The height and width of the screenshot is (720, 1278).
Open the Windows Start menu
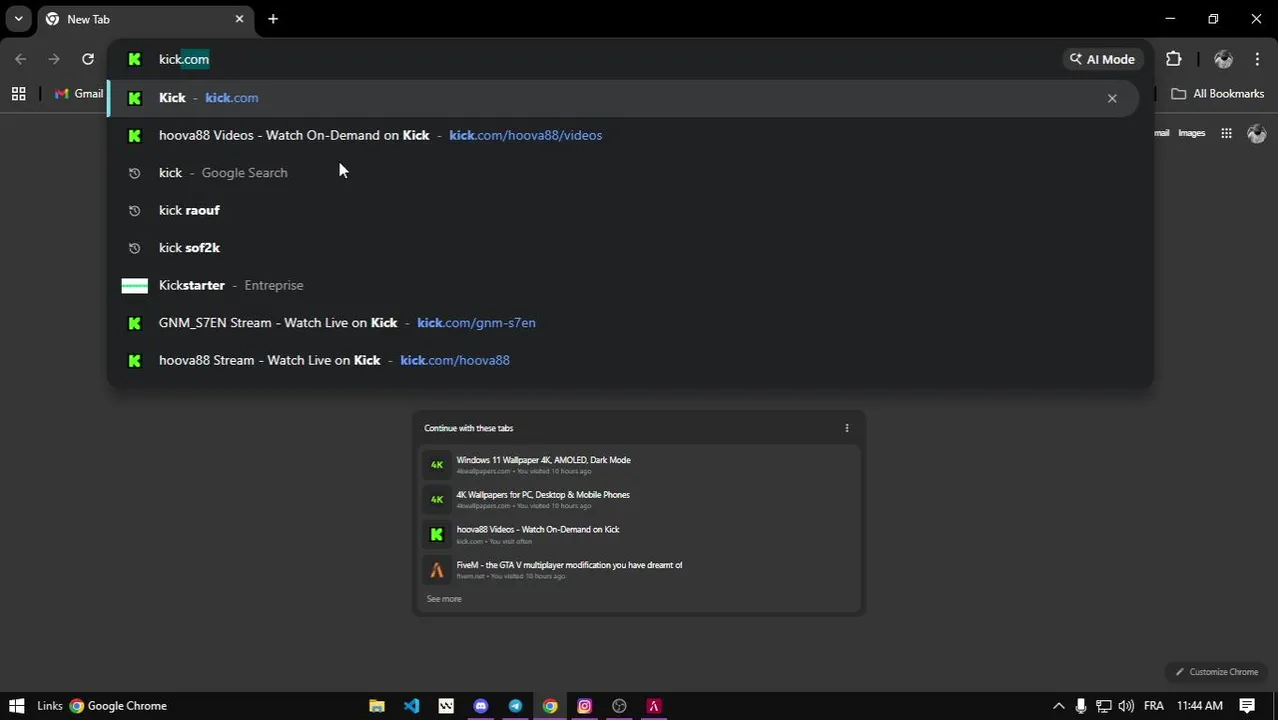(x=16, y=706)
